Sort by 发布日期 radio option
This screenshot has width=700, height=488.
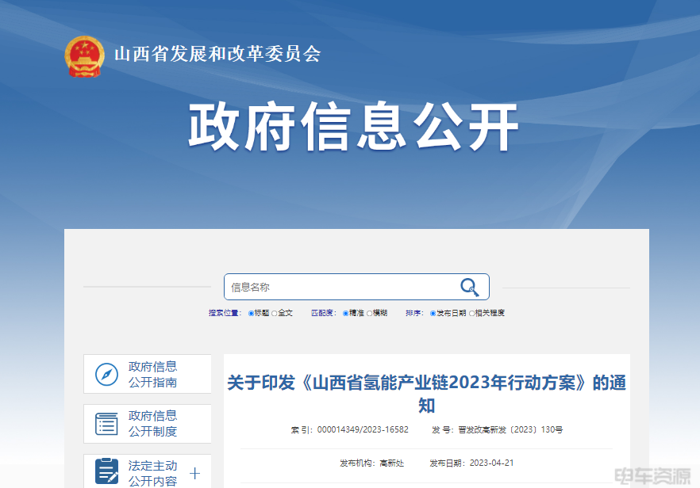[x=433, y=313]
